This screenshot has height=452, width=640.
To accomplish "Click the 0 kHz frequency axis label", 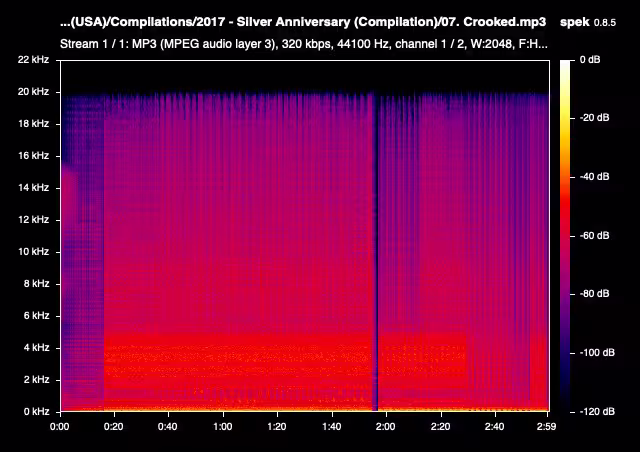I will [x=36, y=412].
